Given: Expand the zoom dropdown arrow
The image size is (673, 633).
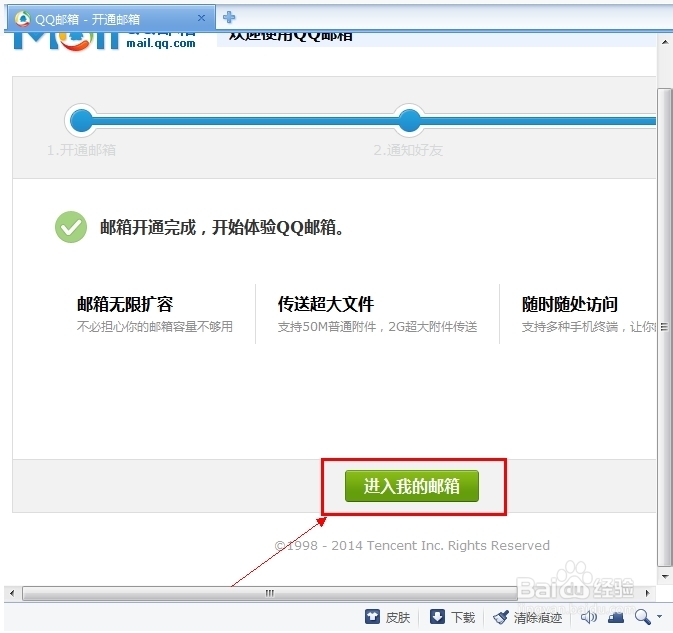Looking at the screenshot, I should pos(659,617).
